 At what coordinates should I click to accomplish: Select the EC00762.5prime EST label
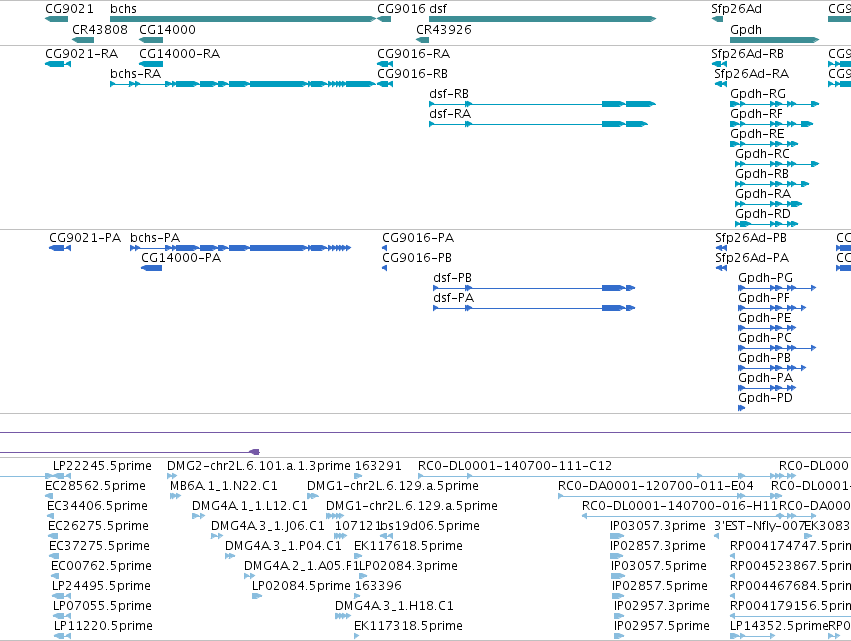coord(101,566)
